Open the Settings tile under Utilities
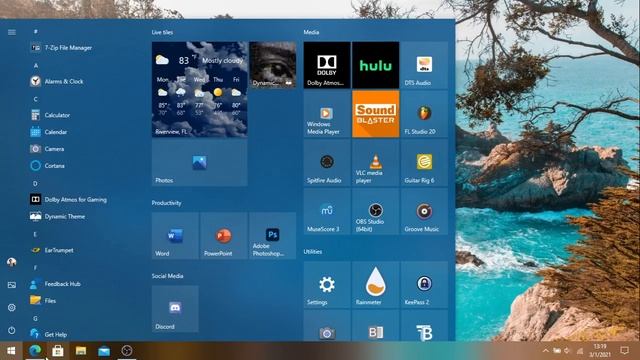Image resolution: width=640 pixels, height=360 pixels. click(327, 284)
